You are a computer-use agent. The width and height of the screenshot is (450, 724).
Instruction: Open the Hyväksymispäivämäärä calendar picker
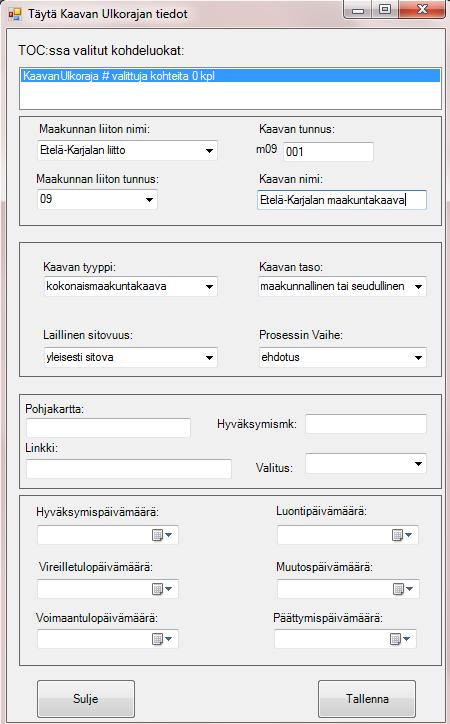pyautogui.click(x=162, y=535)
